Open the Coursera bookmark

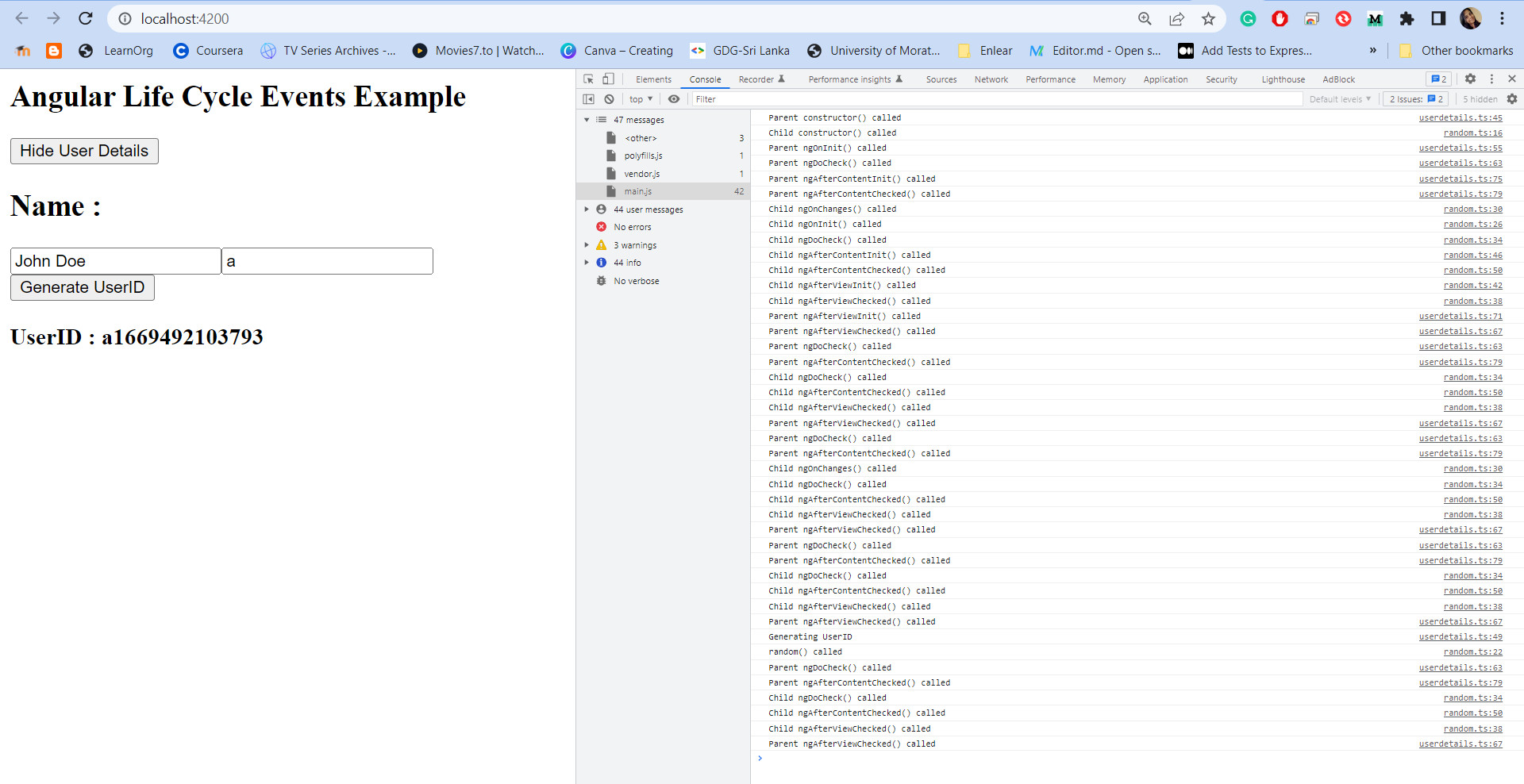coord(208,51)
